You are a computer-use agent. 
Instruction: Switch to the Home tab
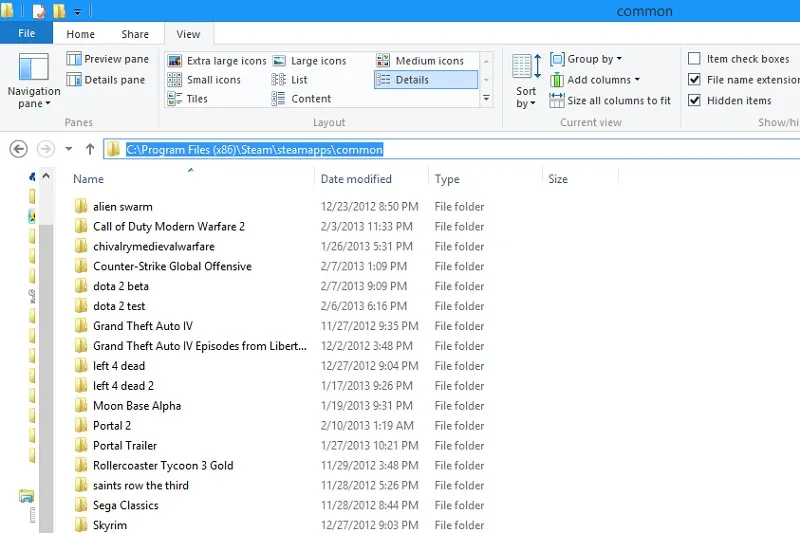click(80, 34)
